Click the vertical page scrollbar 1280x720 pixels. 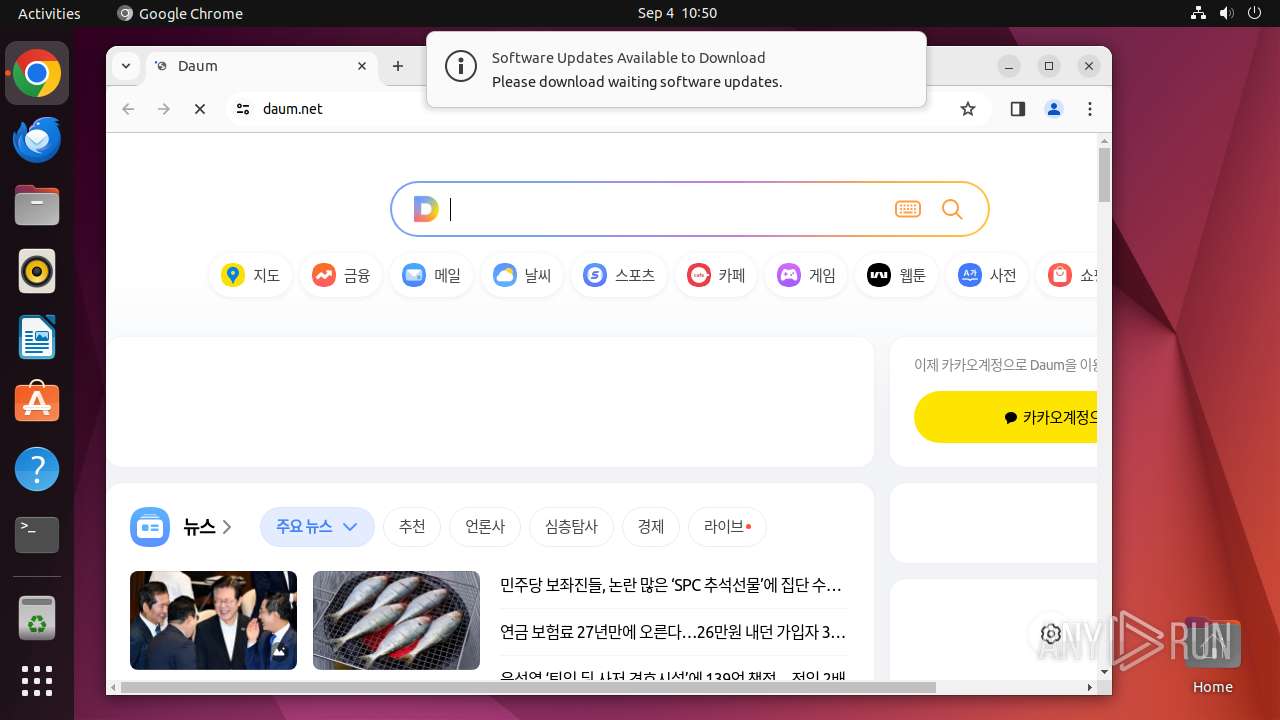tap(1104, 175)
